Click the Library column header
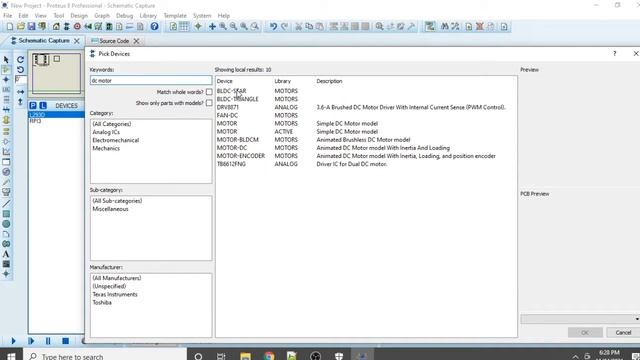 (282, 81)
